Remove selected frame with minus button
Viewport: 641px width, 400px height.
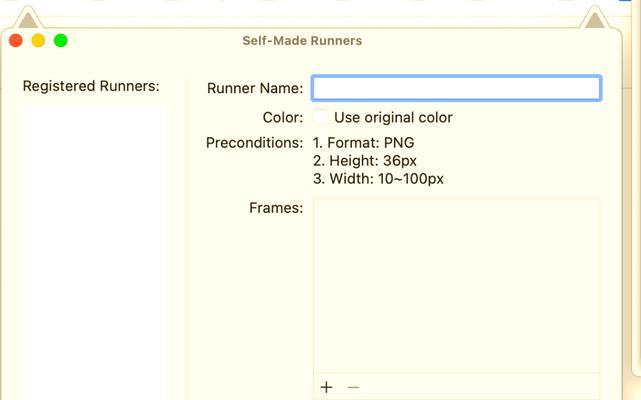pyautogui.click(x=353, y=387)
